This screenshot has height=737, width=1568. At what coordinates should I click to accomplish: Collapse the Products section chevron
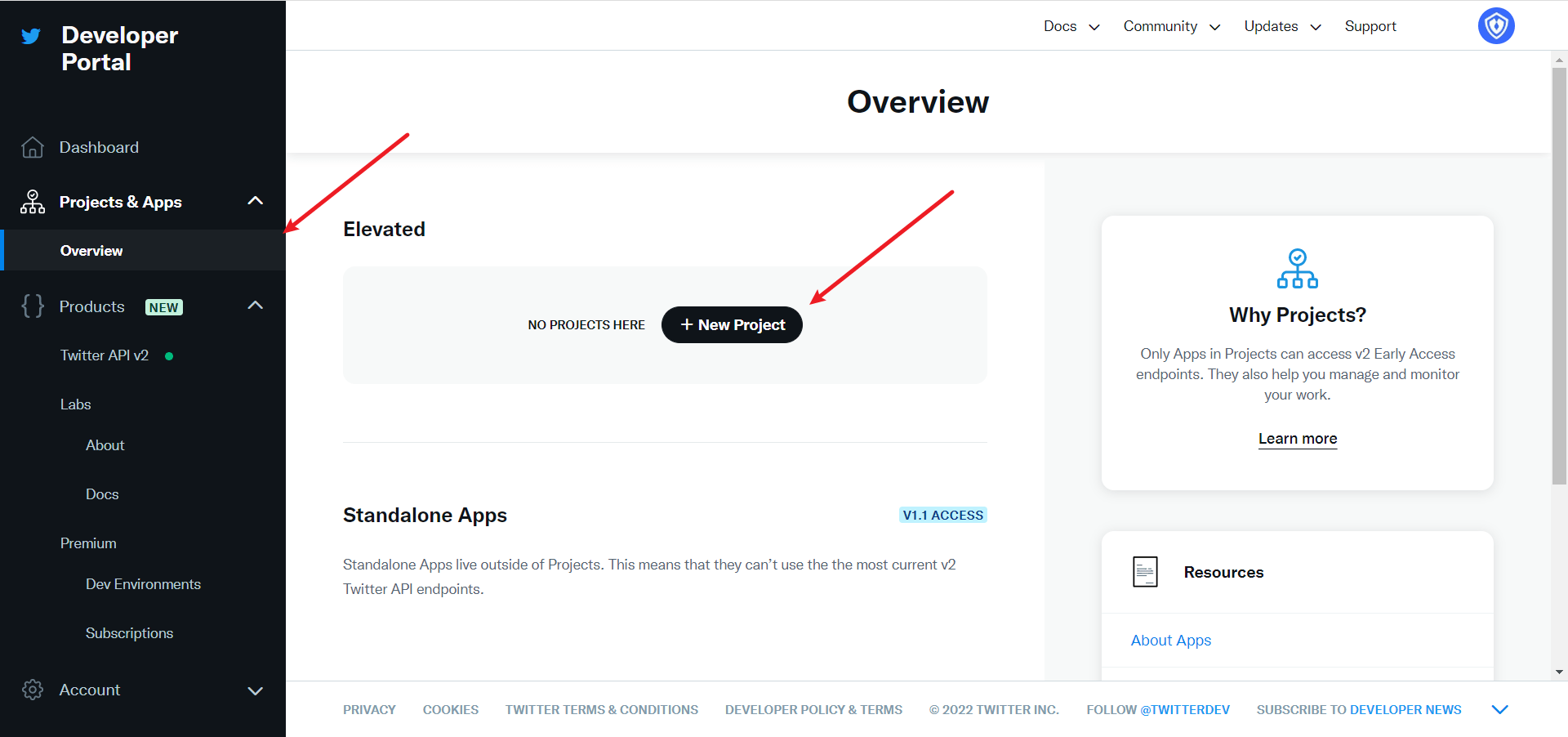point(255,306)
